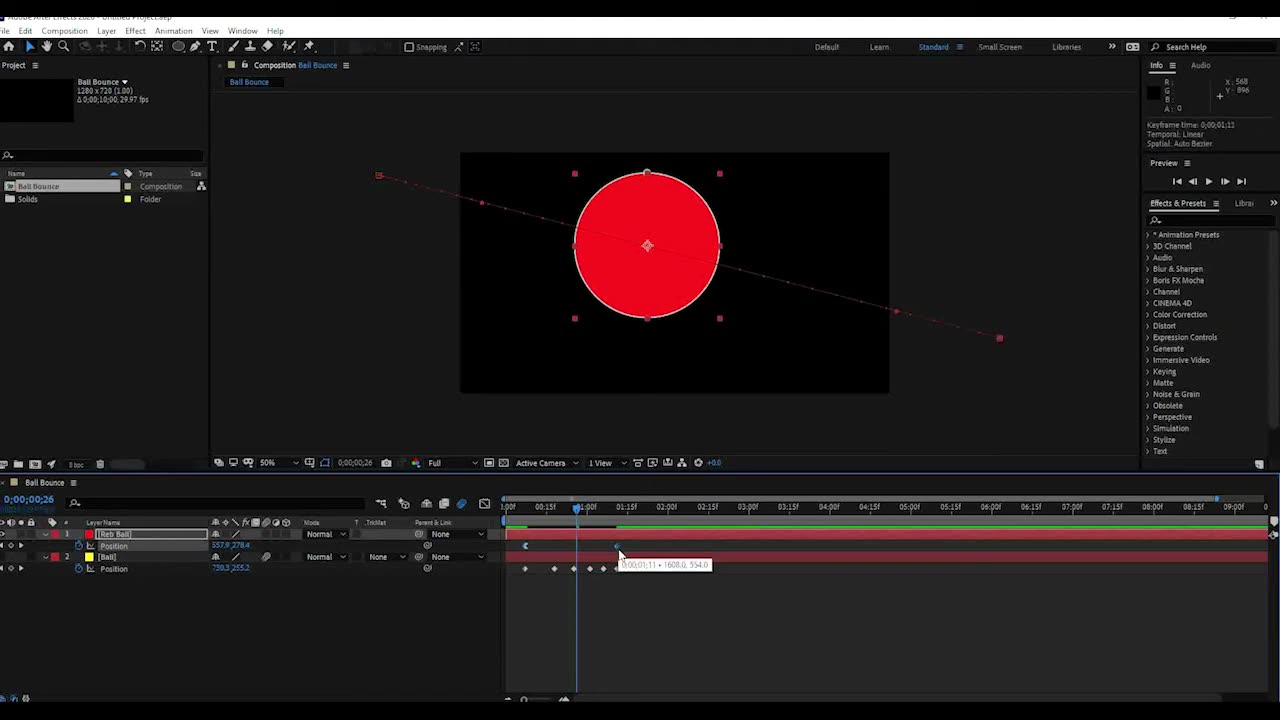Select the Roto Brush tool
1280x720 pixels.
pyautogui.click(x=289, y=46)
